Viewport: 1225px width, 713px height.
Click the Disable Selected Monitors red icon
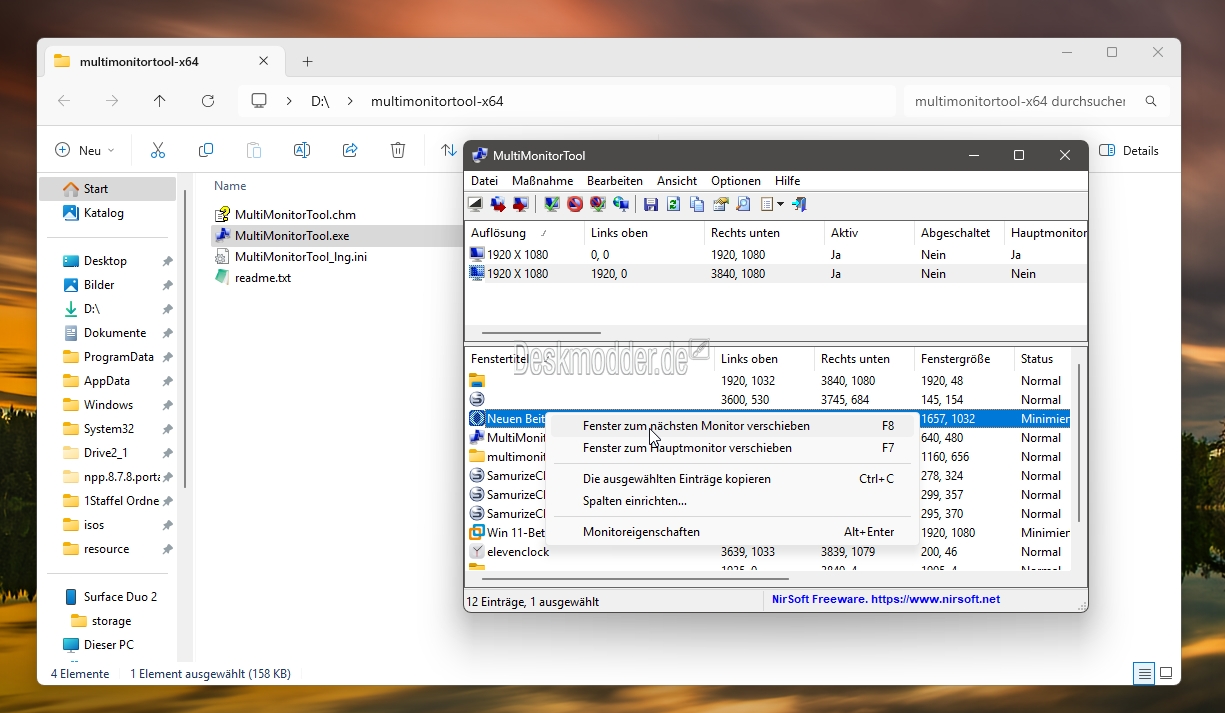click(575, 204)
